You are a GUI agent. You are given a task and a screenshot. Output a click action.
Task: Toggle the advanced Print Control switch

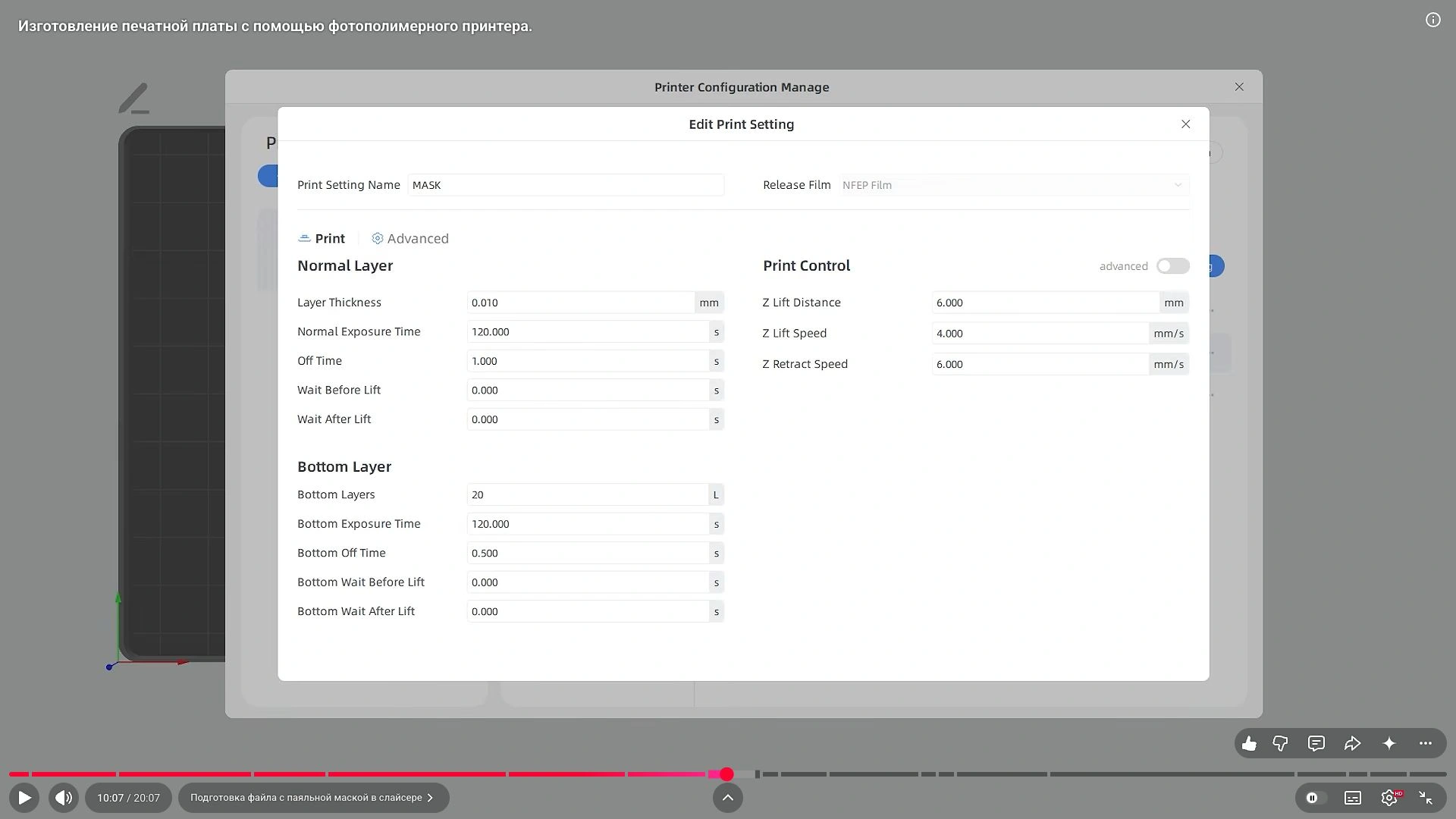[1173, 266]
